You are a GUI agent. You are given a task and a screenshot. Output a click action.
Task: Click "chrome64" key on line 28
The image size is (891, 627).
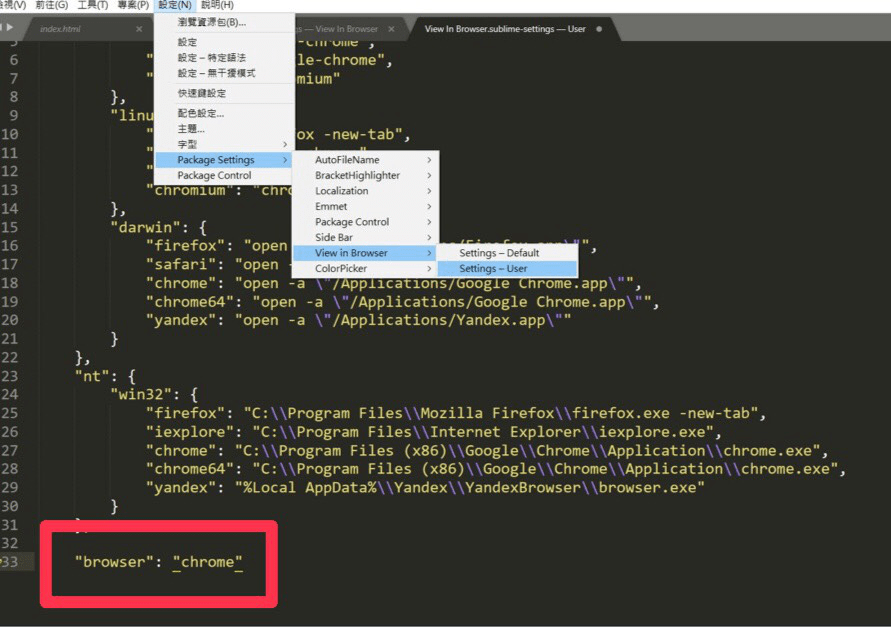[x=190, y=469]
